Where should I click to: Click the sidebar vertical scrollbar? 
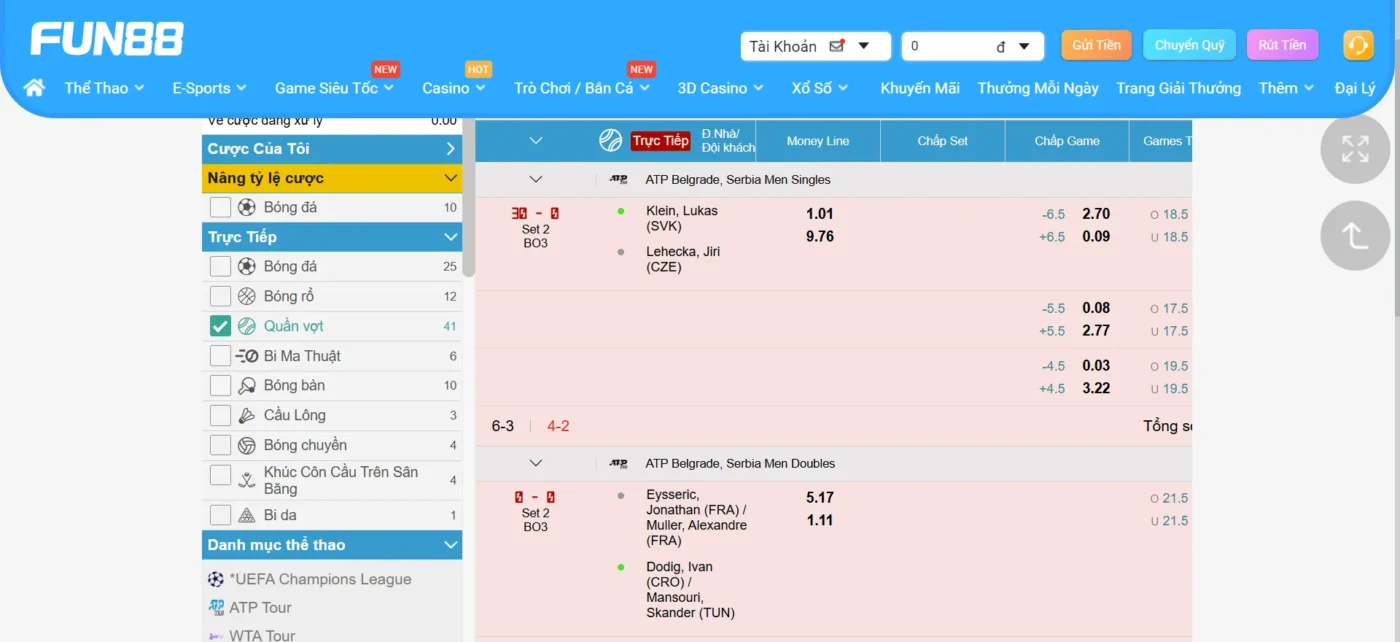468,200
